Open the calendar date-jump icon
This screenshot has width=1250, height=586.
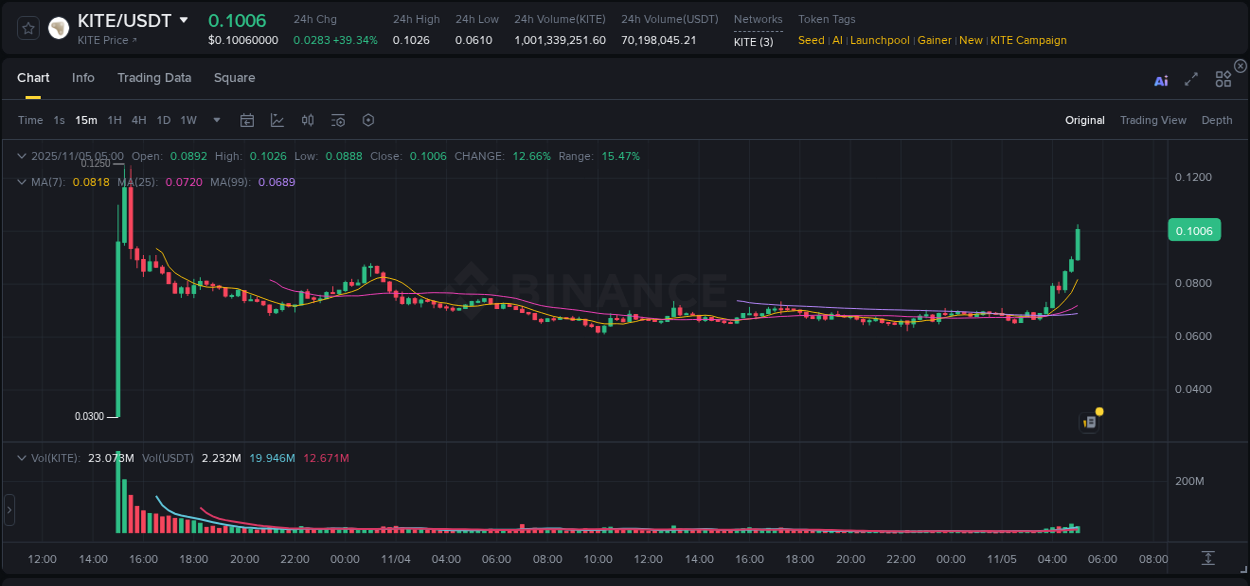247,120
